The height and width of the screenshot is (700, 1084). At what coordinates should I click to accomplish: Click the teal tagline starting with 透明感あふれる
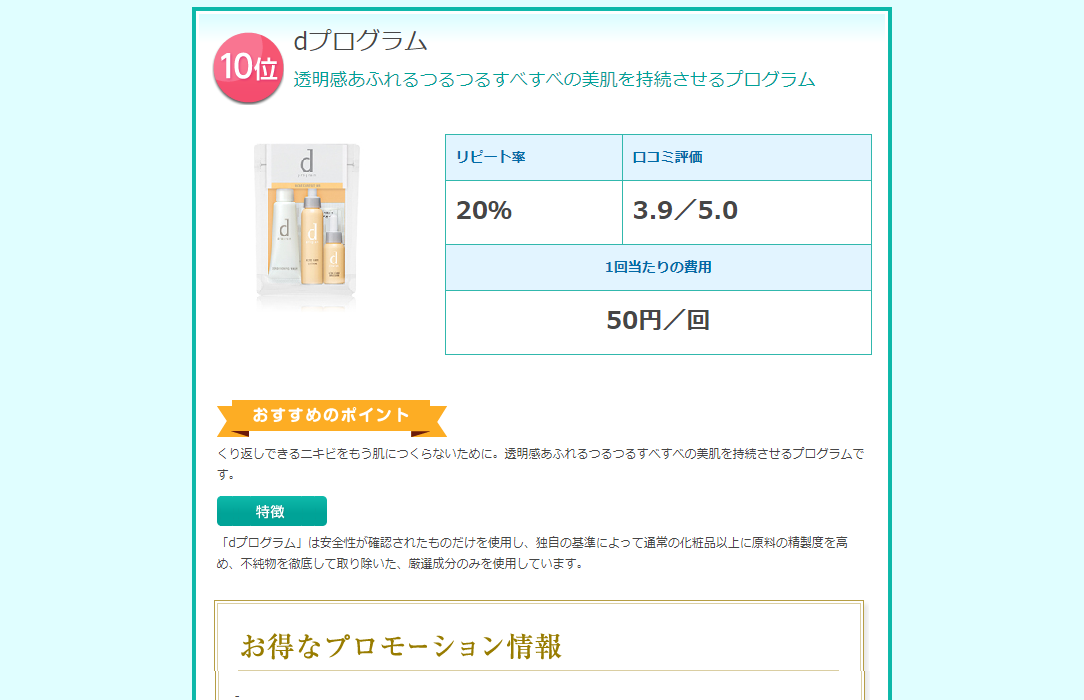click(x=554, y=79)
